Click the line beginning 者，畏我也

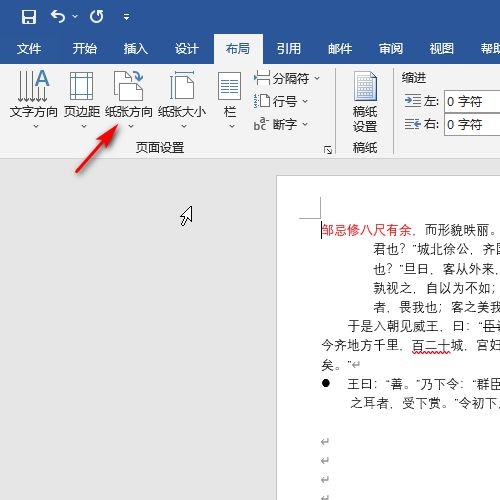(437, 307)
